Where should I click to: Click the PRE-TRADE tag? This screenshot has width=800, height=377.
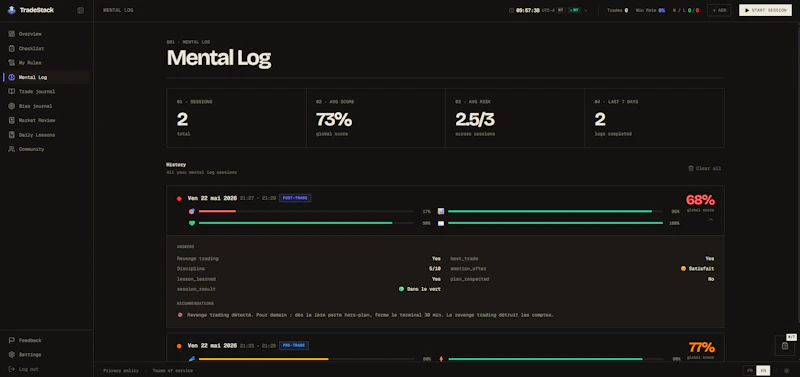coord(294,345)
